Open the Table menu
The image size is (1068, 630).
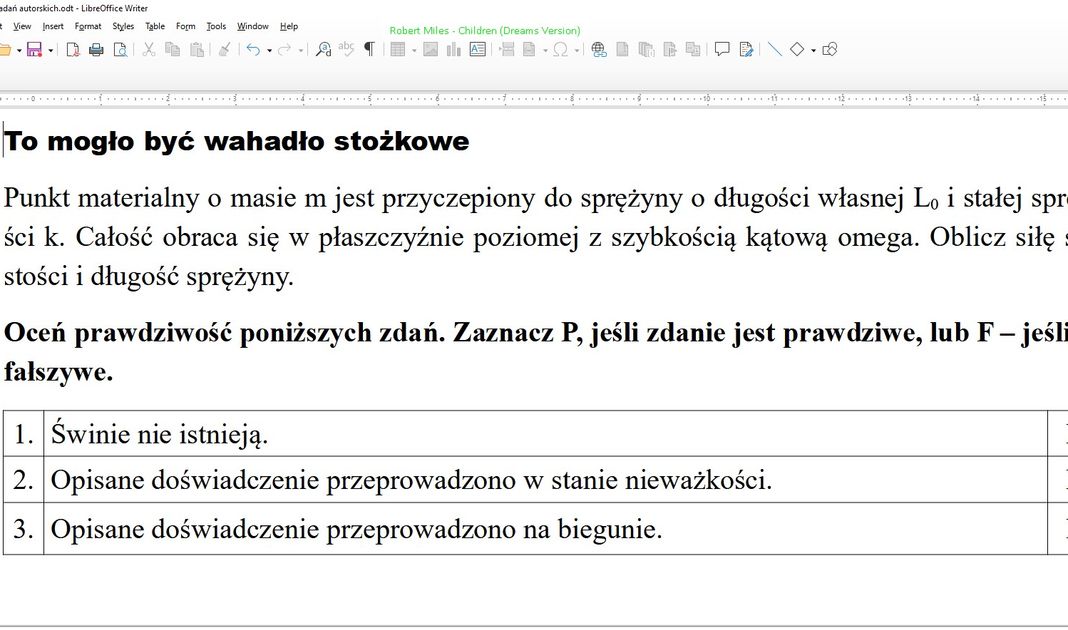(155, 26)
